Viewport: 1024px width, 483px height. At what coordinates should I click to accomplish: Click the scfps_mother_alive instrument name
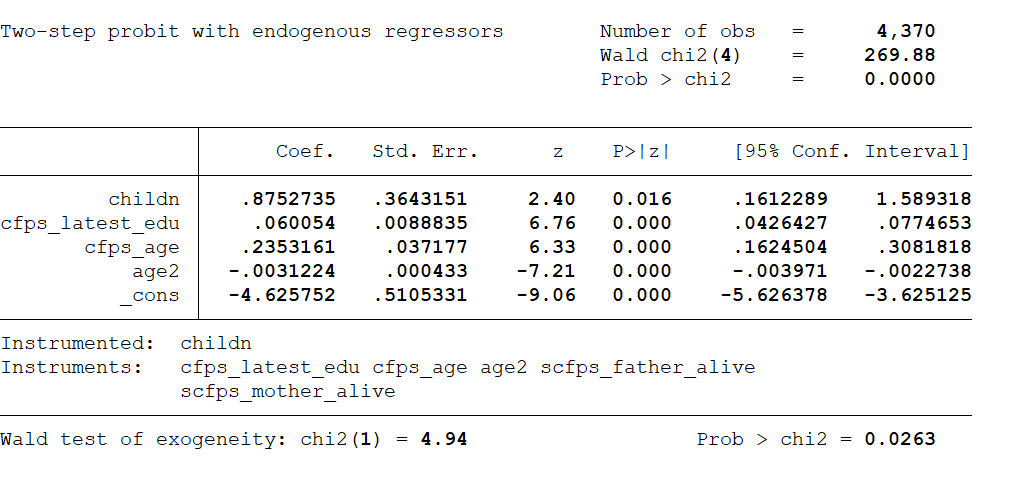click(288, 391)
